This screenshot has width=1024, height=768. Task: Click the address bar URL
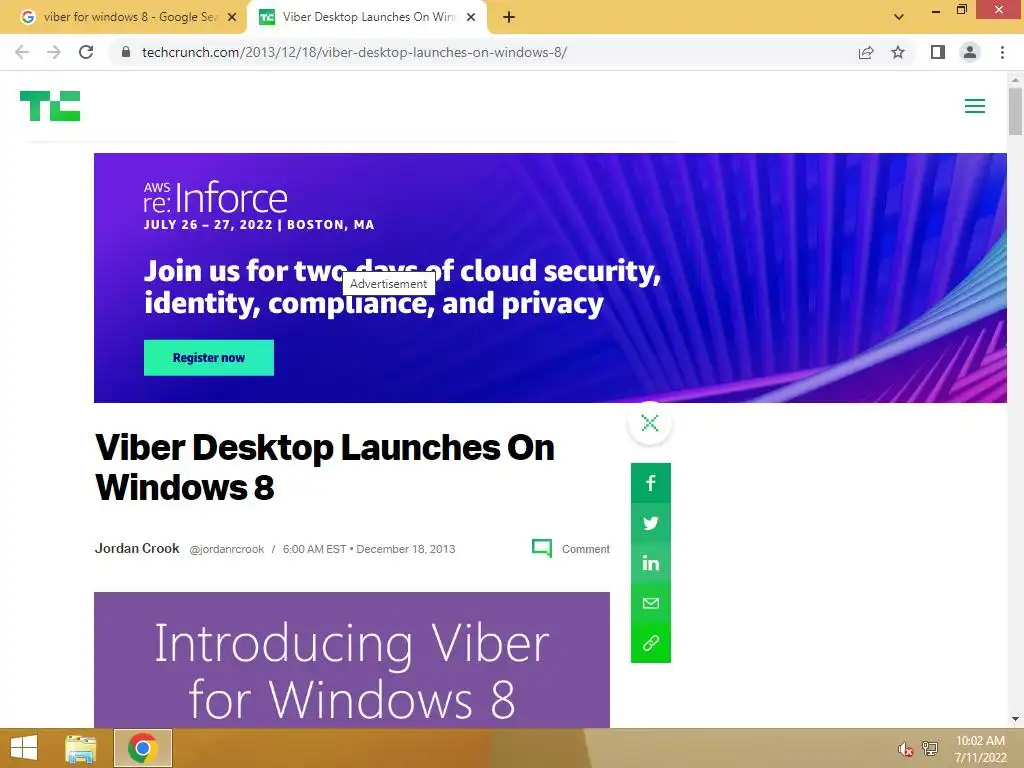[x=354, y=52]
